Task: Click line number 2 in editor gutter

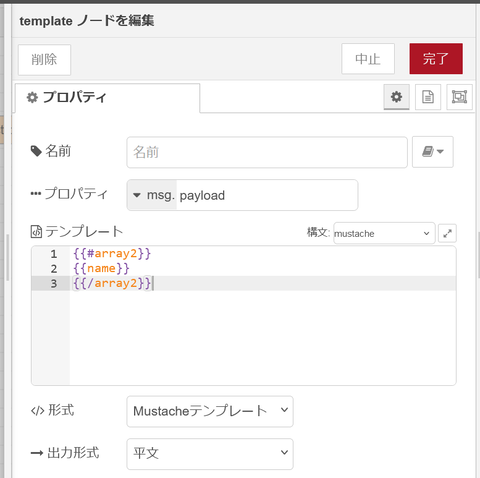Action: 54,269
